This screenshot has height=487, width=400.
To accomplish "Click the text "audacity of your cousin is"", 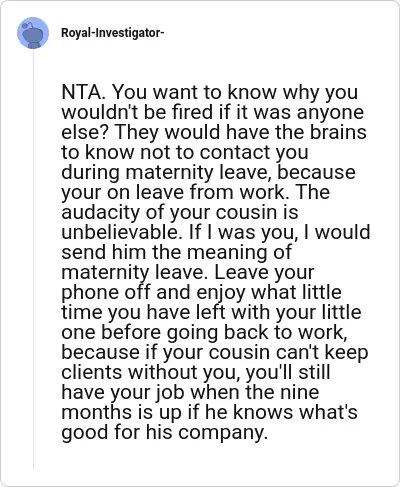I will (180, 212).
